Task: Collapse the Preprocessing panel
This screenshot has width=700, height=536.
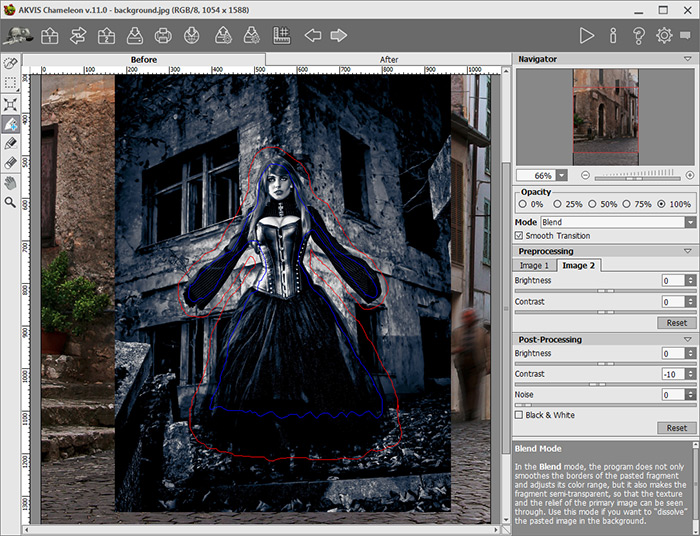Action: point(688,251)
